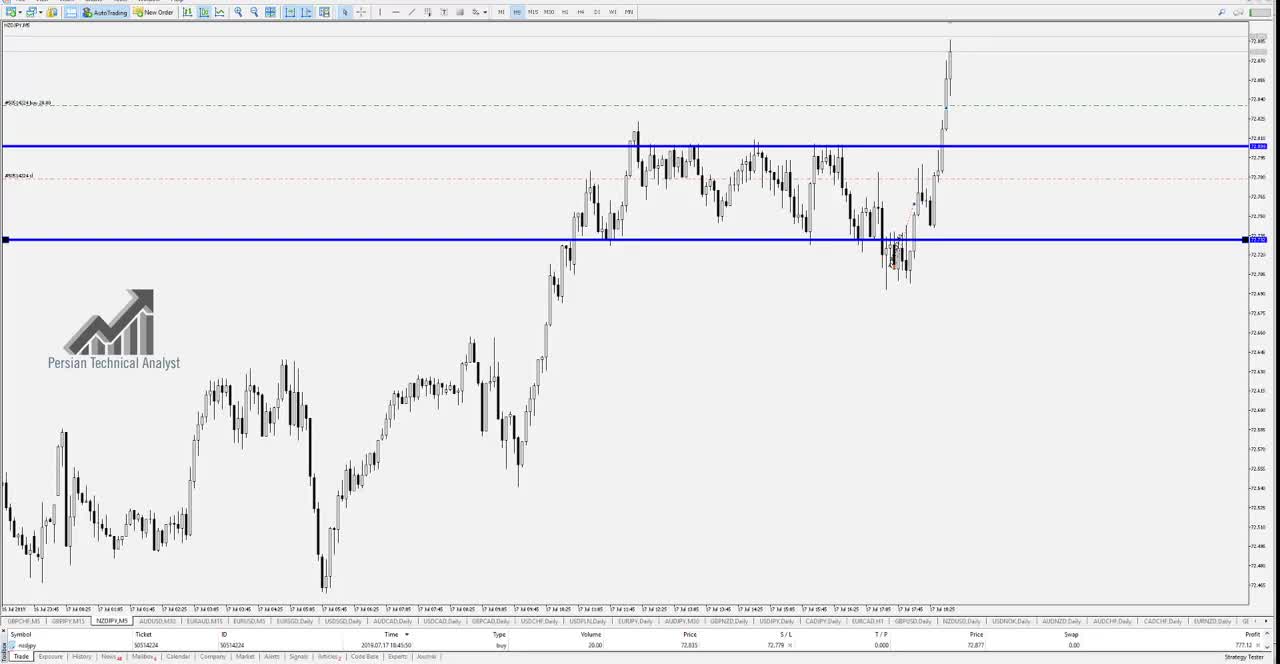Open the Journal terminal tab
The width and height of the screenshot is (1280, 664).
(x=426, y=656)
